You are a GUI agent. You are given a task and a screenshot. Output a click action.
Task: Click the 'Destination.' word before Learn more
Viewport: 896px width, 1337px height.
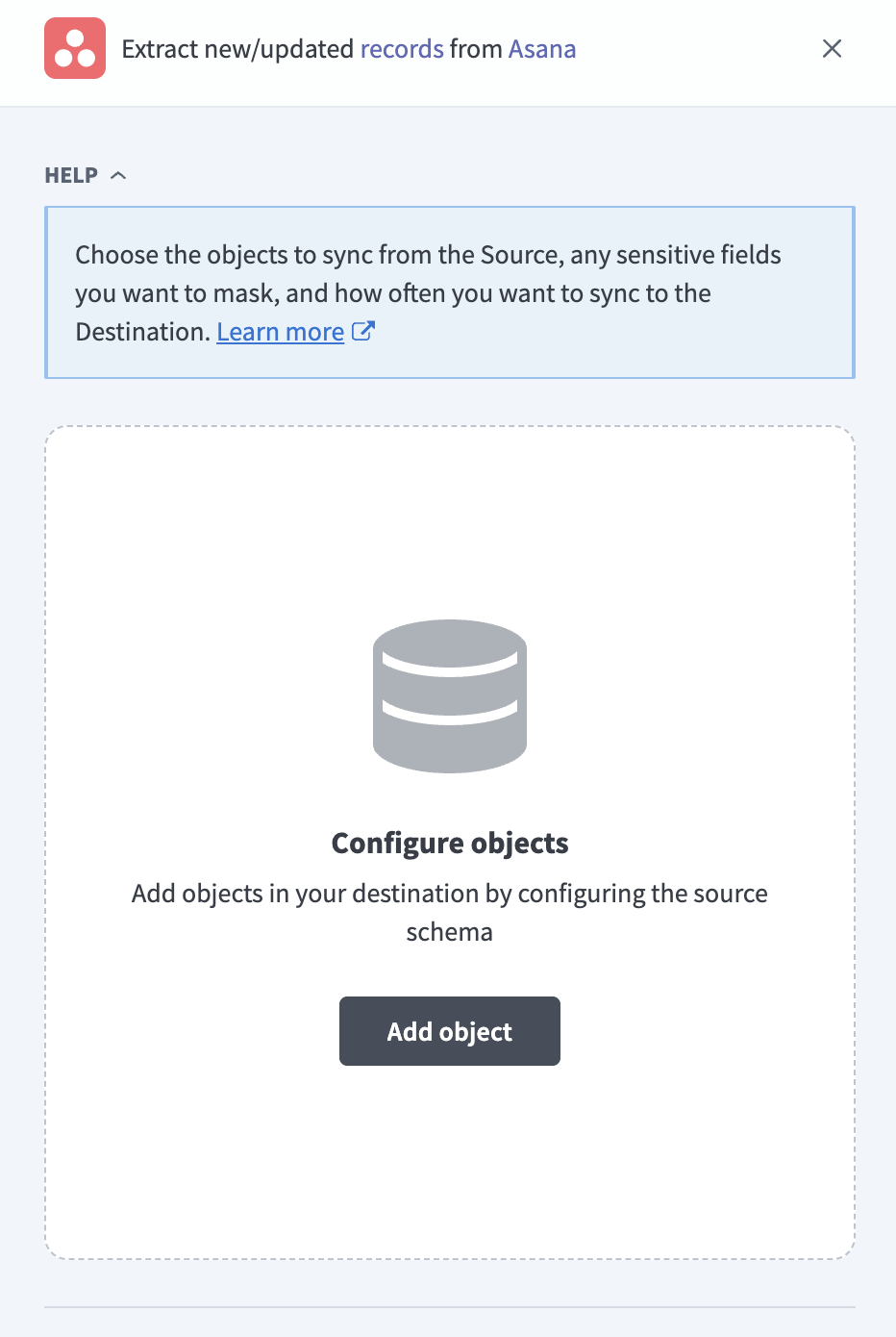point(142,332)
